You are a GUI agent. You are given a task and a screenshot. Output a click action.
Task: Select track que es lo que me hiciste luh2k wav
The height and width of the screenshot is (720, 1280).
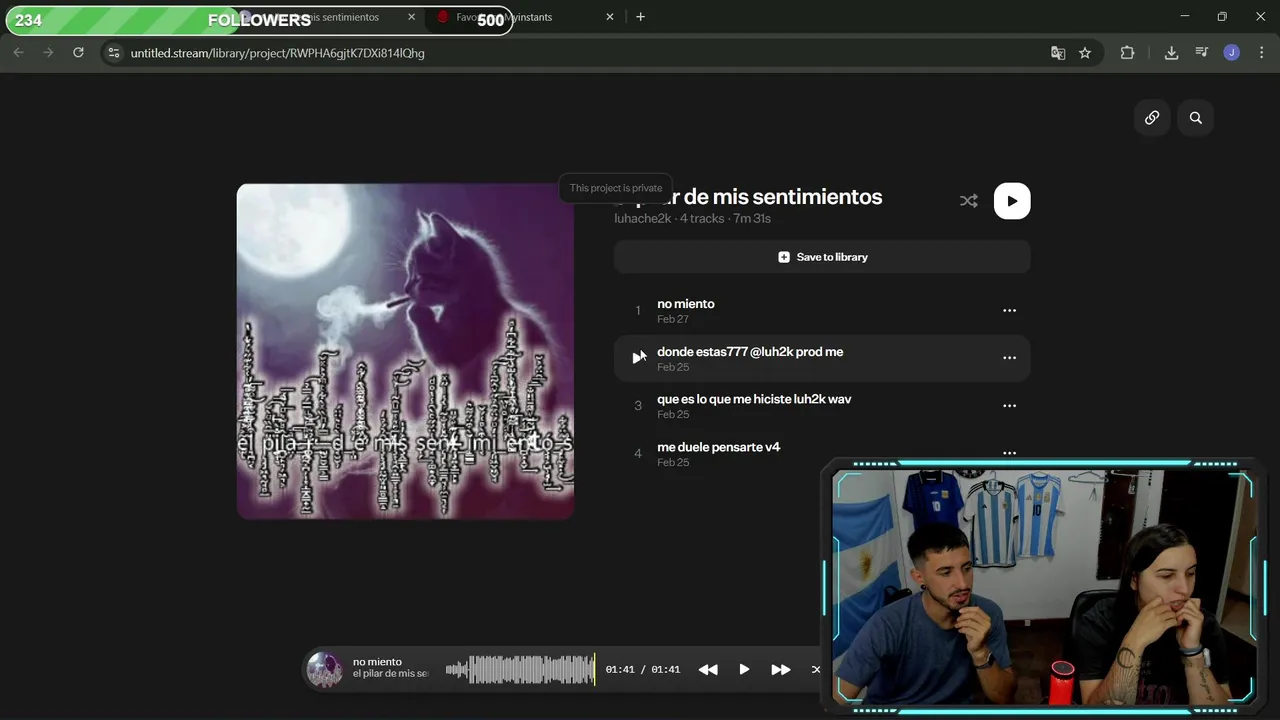pos(822,406)
